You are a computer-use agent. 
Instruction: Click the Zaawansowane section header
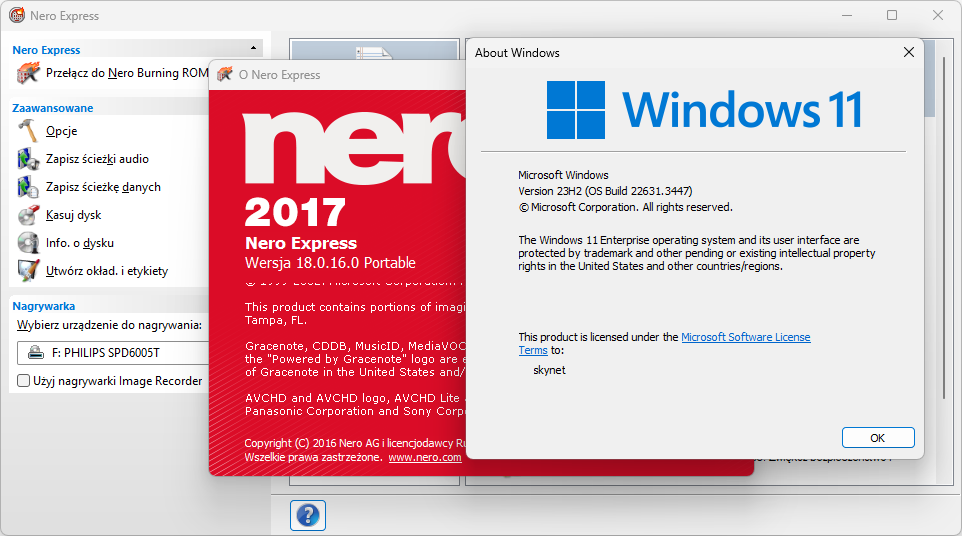[53, 108]
